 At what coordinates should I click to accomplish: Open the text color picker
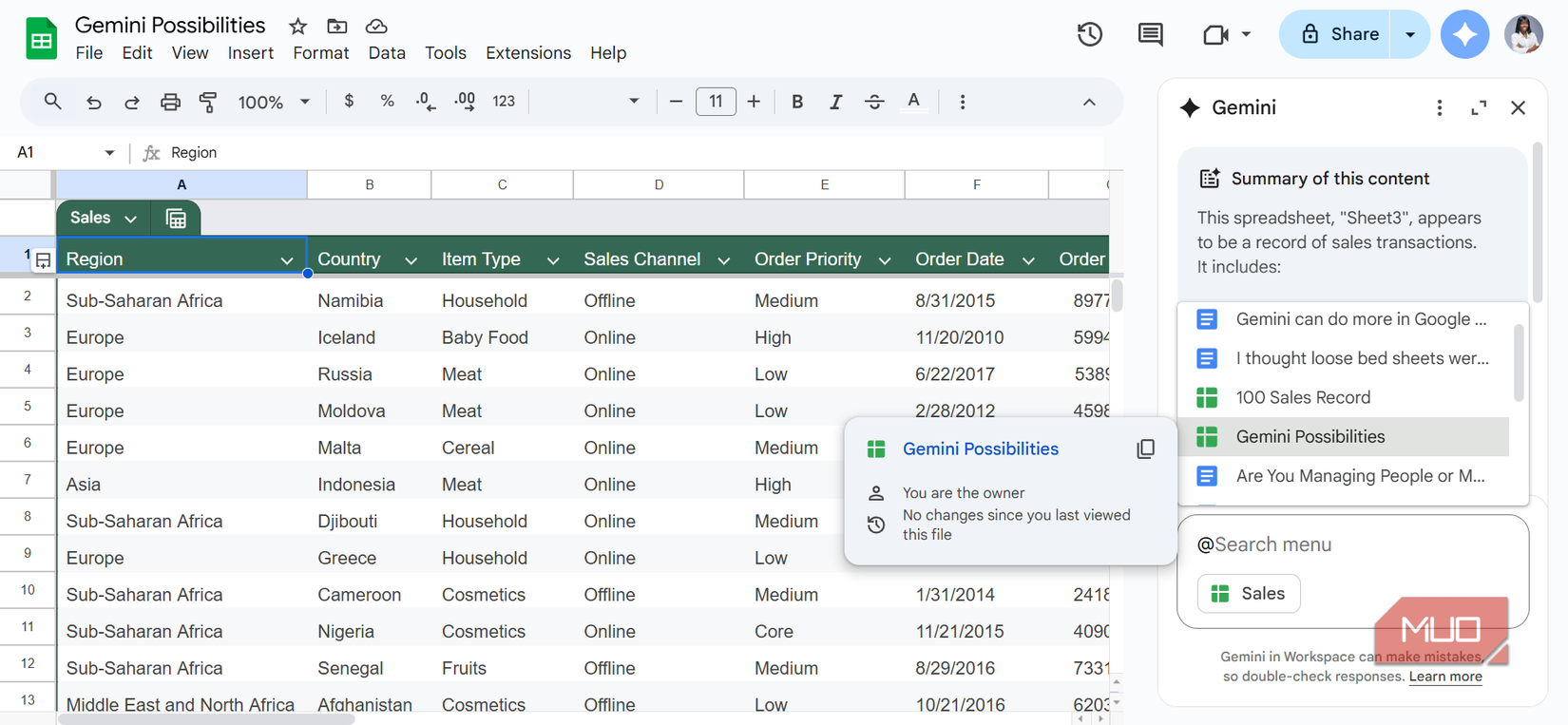[x=913, y=102]
